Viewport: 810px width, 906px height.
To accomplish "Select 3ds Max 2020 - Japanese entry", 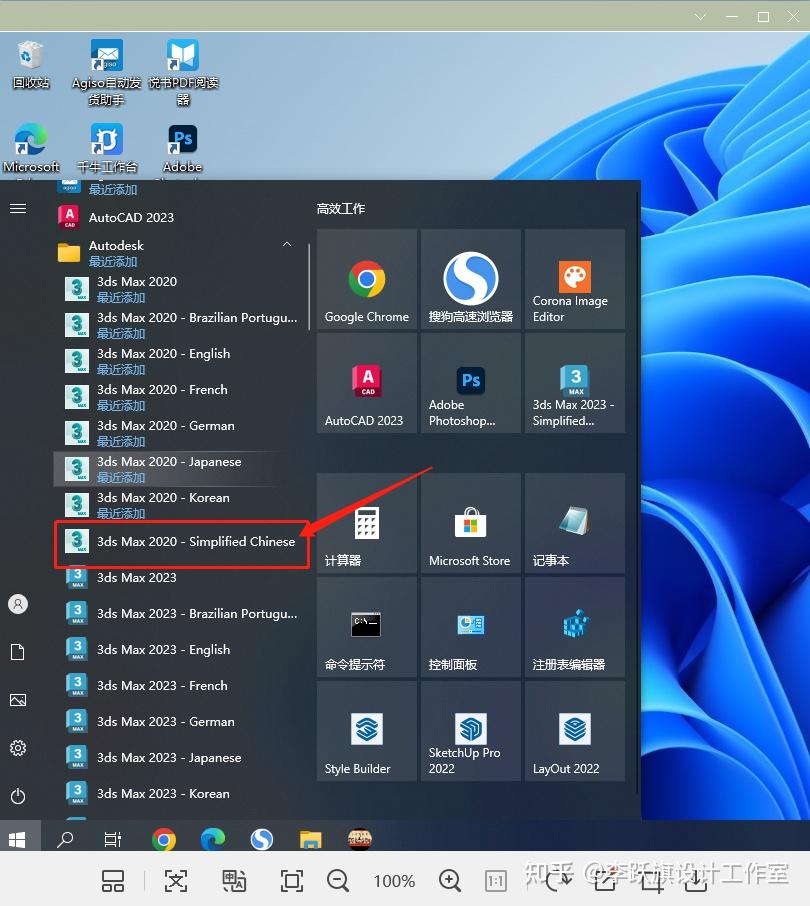I will (180, 469).
